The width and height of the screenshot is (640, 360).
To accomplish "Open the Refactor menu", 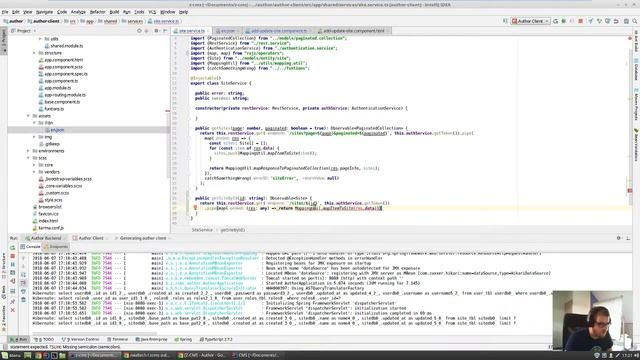I will point(97,12).
